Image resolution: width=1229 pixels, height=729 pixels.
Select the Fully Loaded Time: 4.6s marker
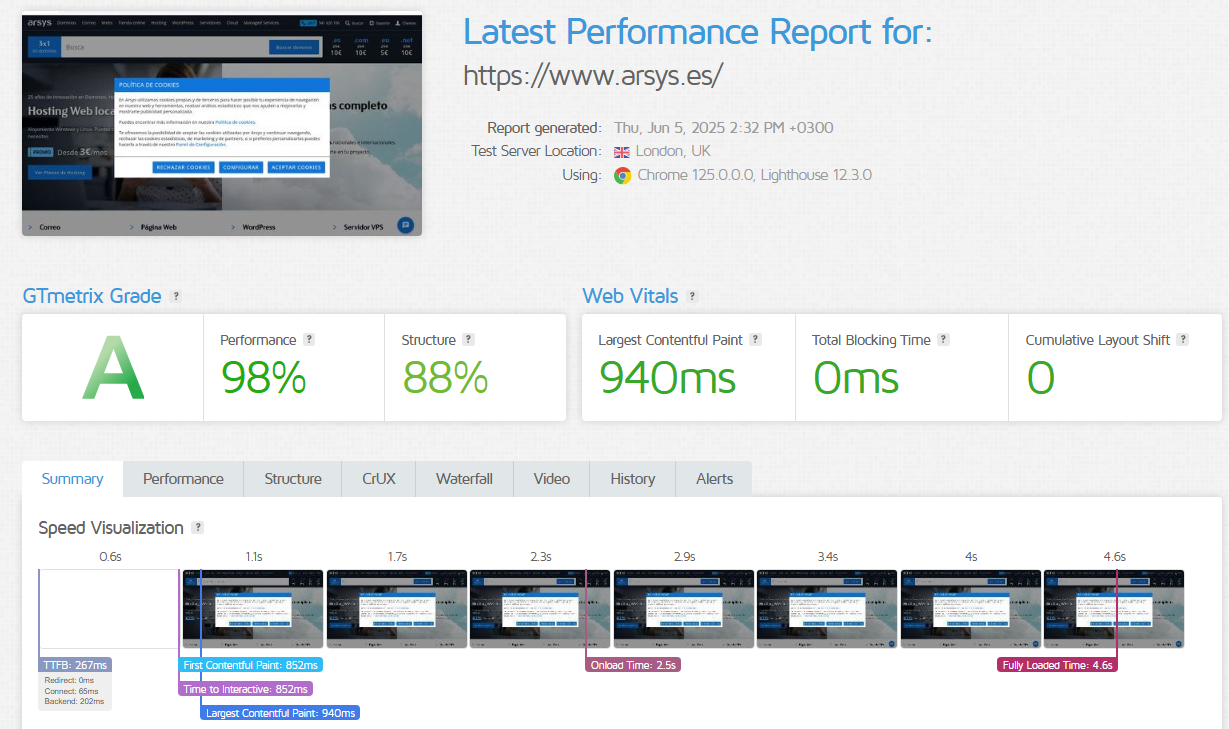coord(1058,665)
